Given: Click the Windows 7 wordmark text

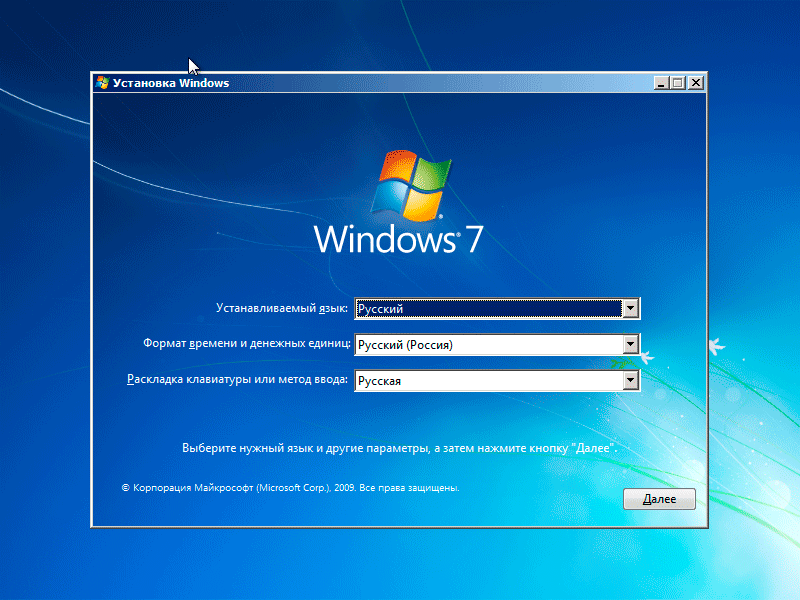Looking at the screenshot, I should coord(400,241).
